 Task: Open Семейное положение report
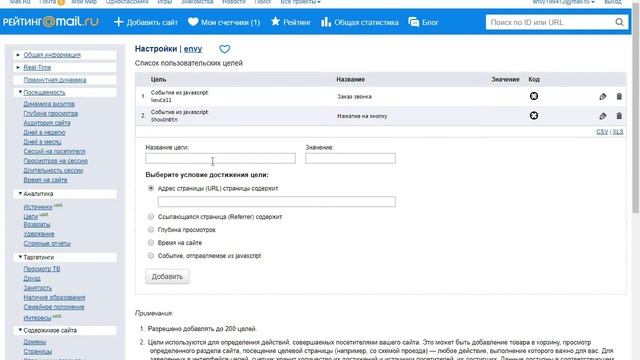pos(54,307)
